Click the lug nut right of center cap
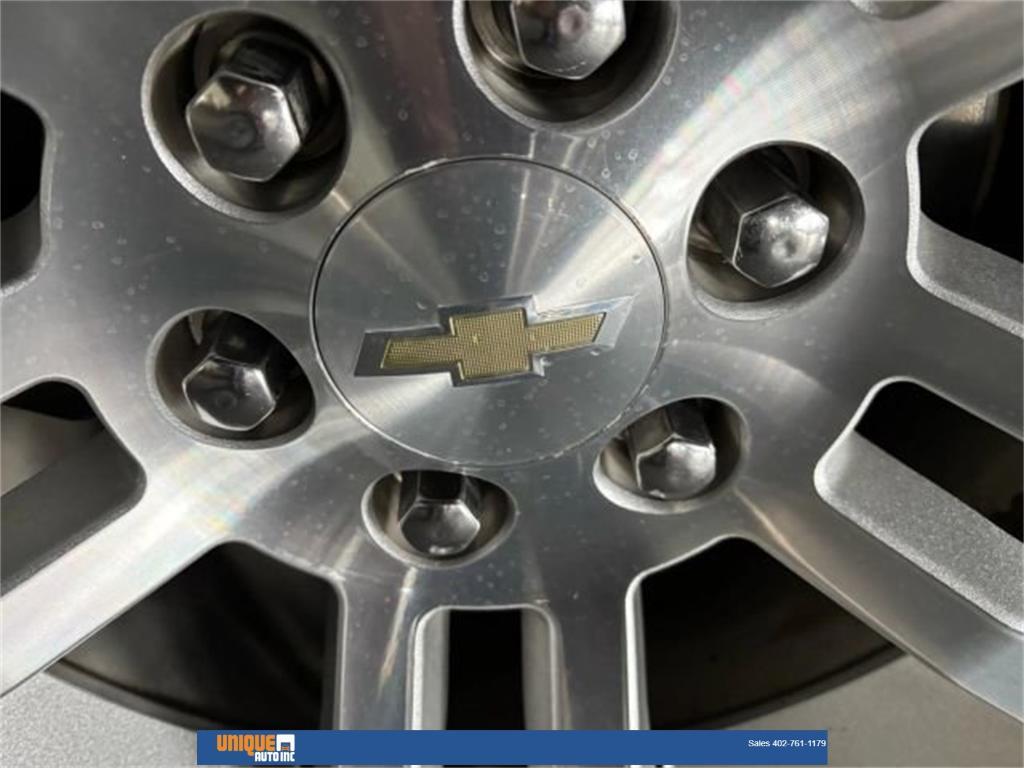1024x768 pixels. coord(776,237)
